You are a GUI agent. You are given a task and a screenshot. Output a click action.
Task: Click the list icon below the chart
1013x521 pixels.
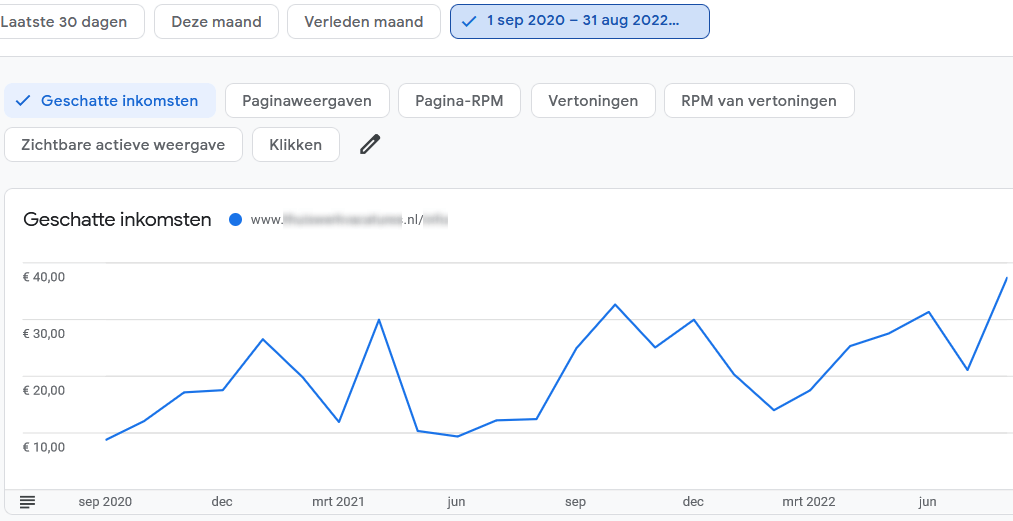click(x=27, y=501)
